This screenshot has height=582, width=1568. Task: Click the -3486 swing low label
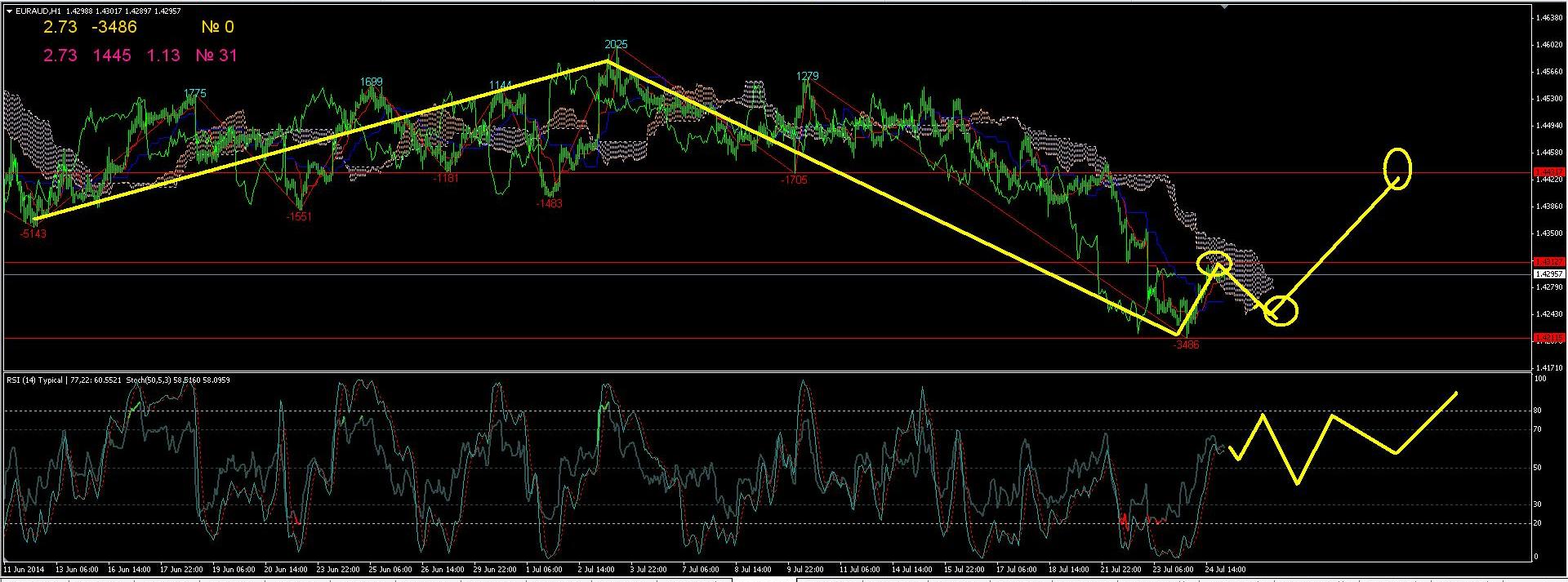(x=1186, y=345)
